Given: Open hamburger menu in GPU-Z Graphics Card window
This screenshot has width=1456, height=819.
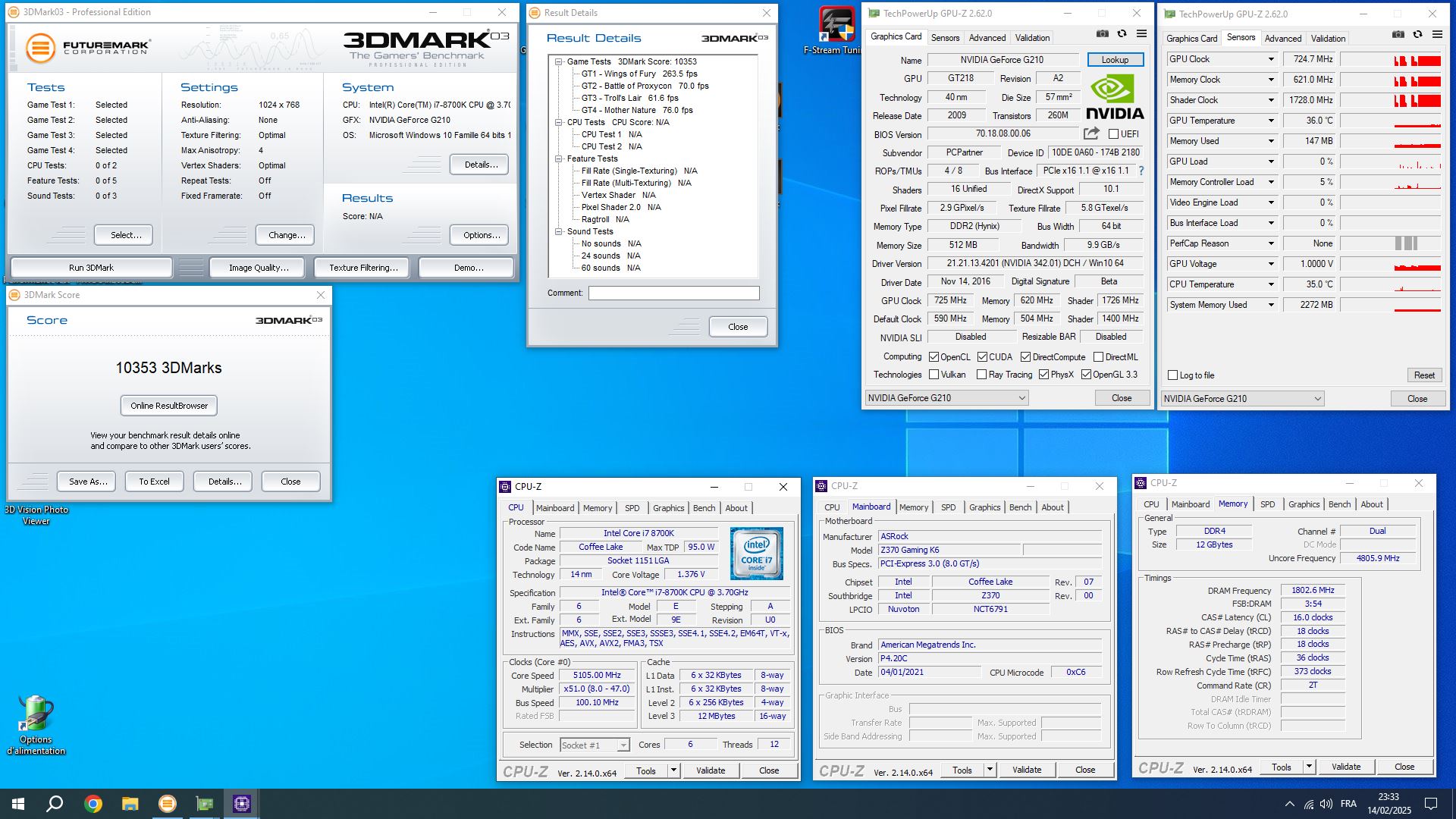Looking at the screenshot, I should [x=1141, y=34].
